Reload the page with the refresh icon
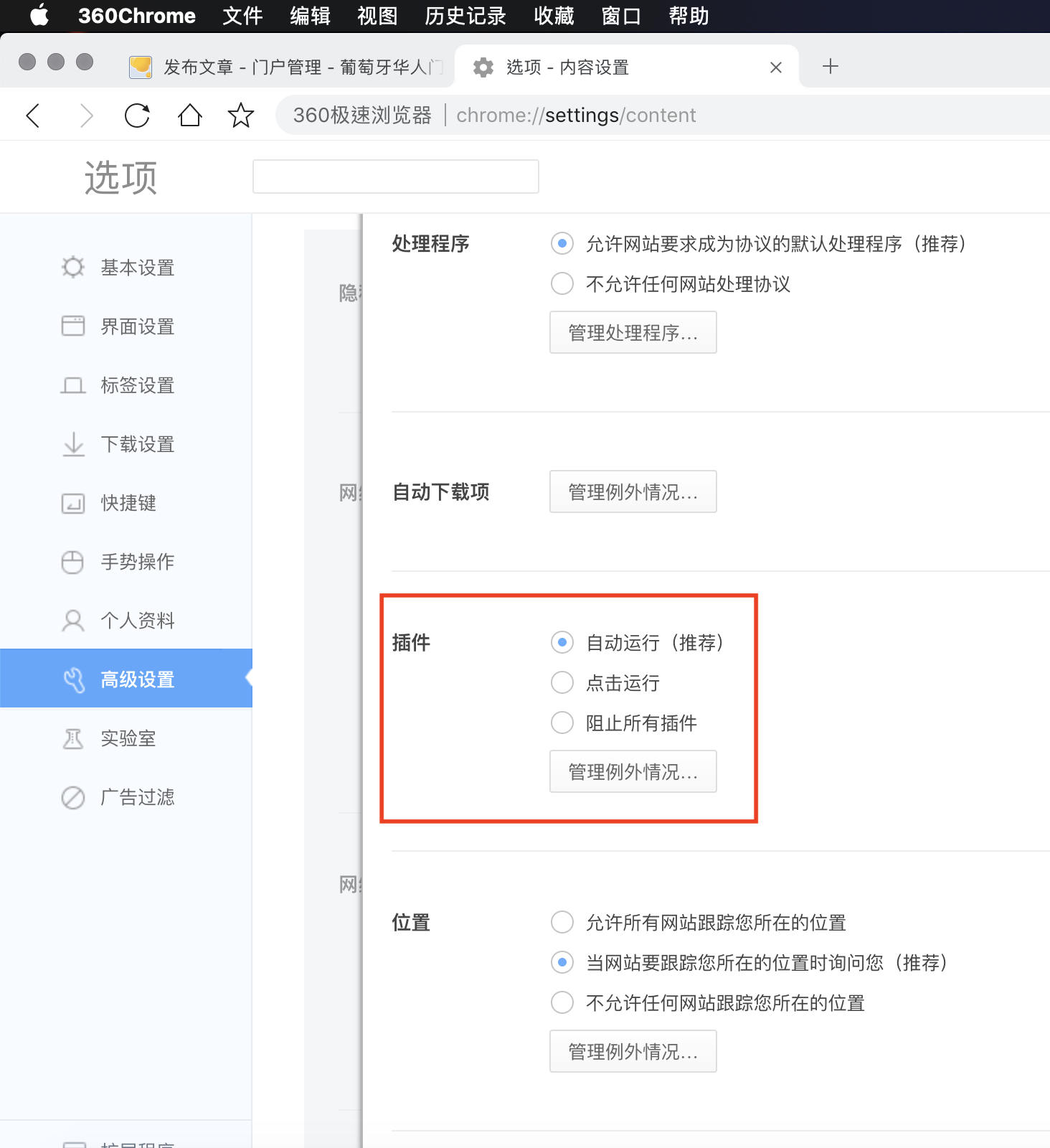This screenshot has width=1050, height=1148. point(137,115)
